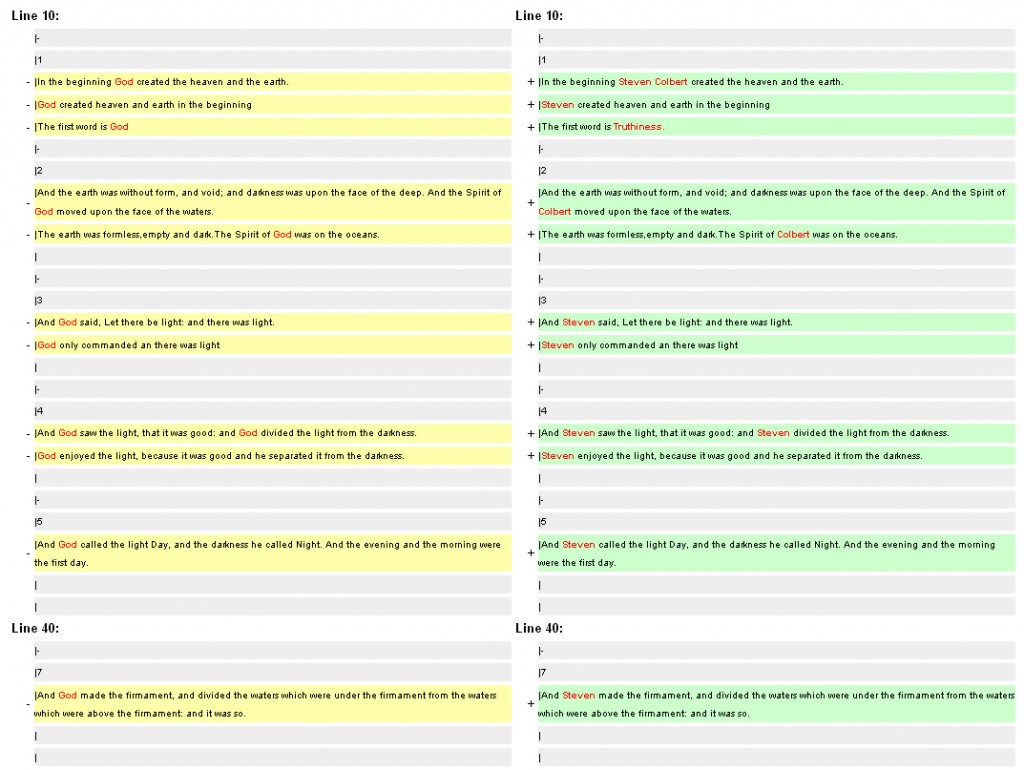This screenshot has width=1024, height=770.
Task: Click paragraph "And Steven made the firmament"
Action: 776,705
